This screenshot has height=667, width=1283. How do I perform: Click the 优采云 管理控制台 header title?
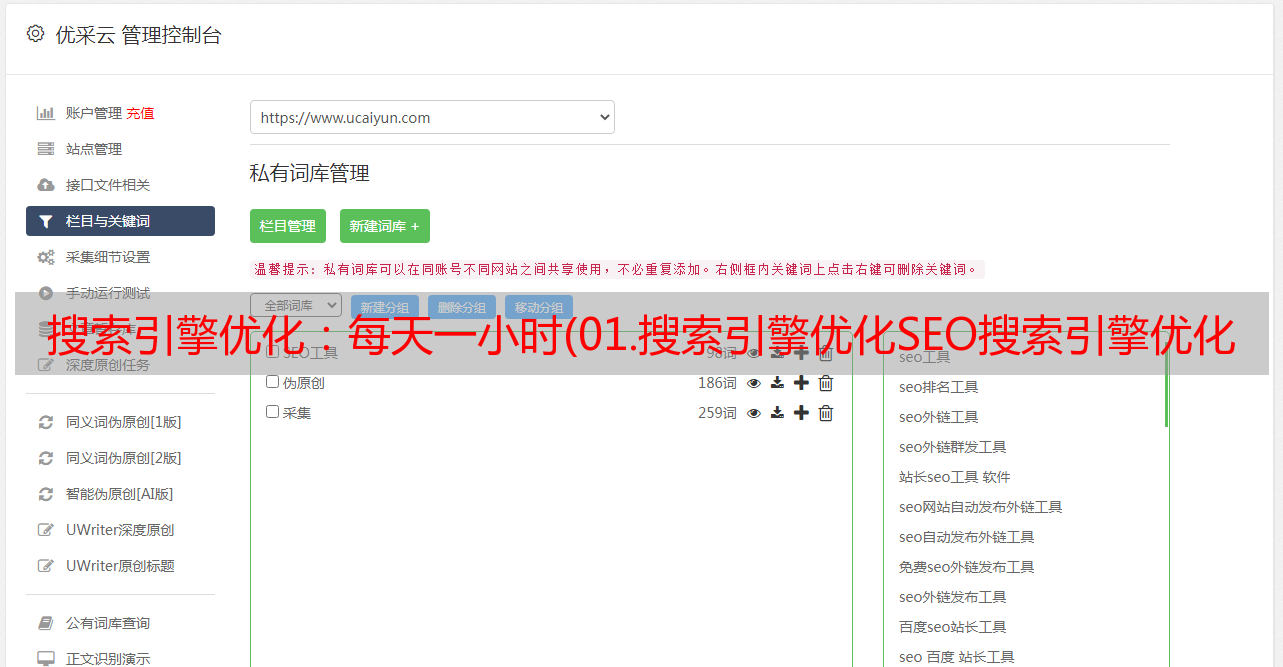click(x=138, y=35)
